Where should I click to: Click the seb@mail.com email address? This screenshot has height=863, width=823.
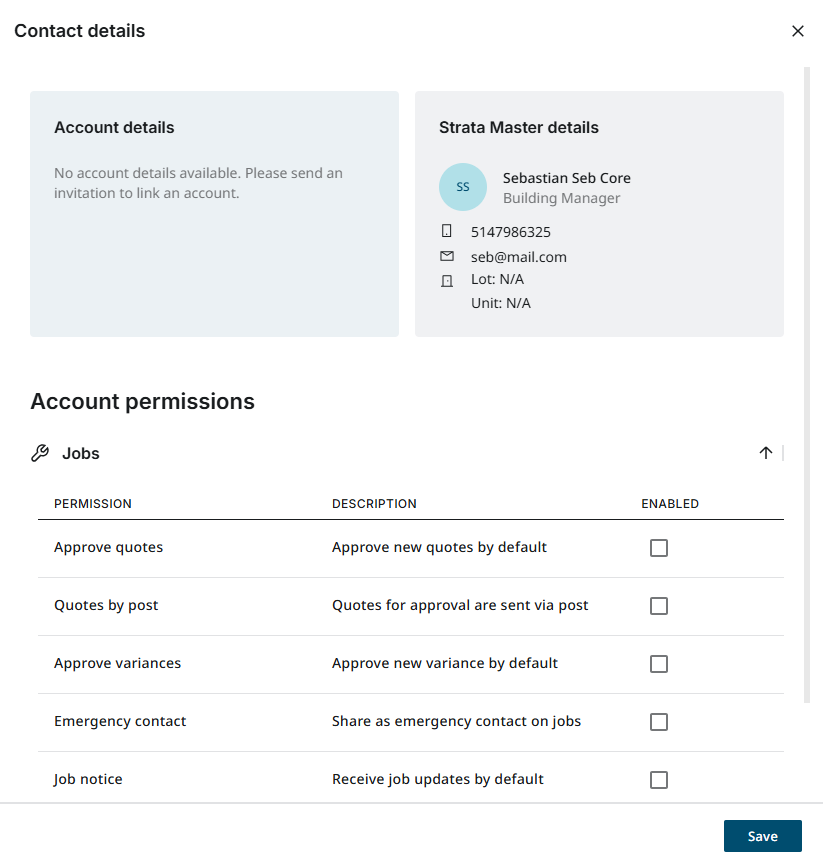tap(518, 256)
